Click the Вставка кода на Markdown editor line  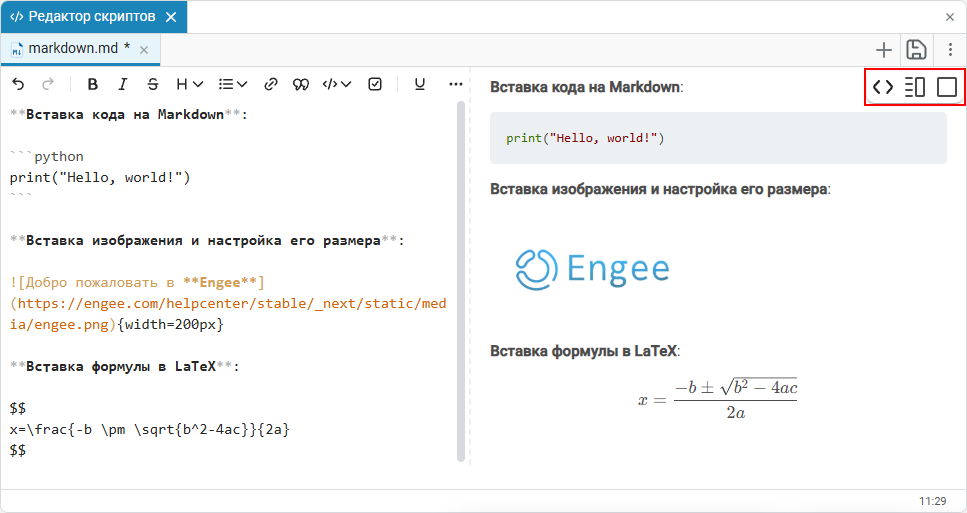(128, 115)
